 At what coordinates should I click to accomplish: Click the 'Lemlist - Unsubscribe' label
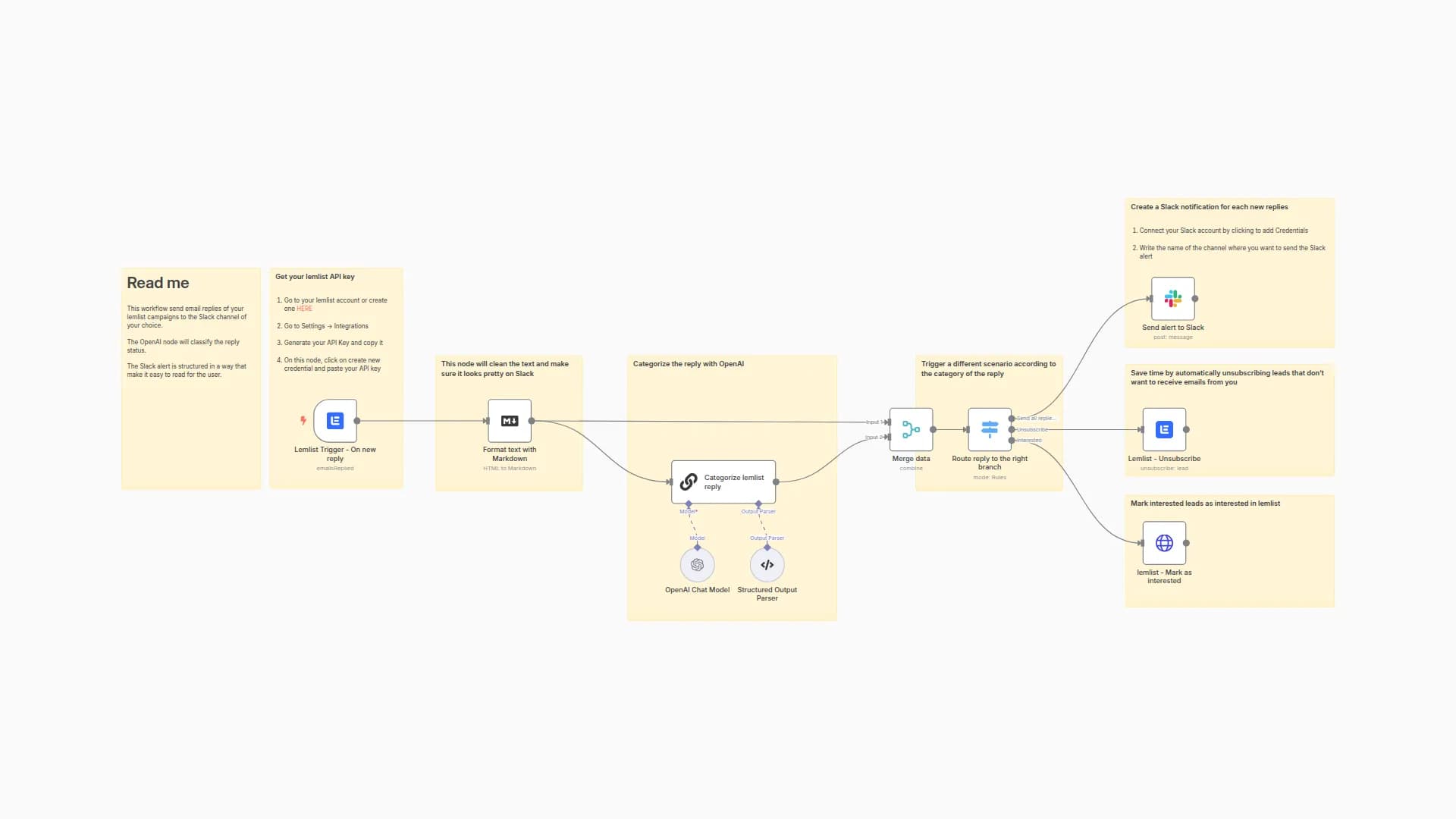pos(1164,459)
